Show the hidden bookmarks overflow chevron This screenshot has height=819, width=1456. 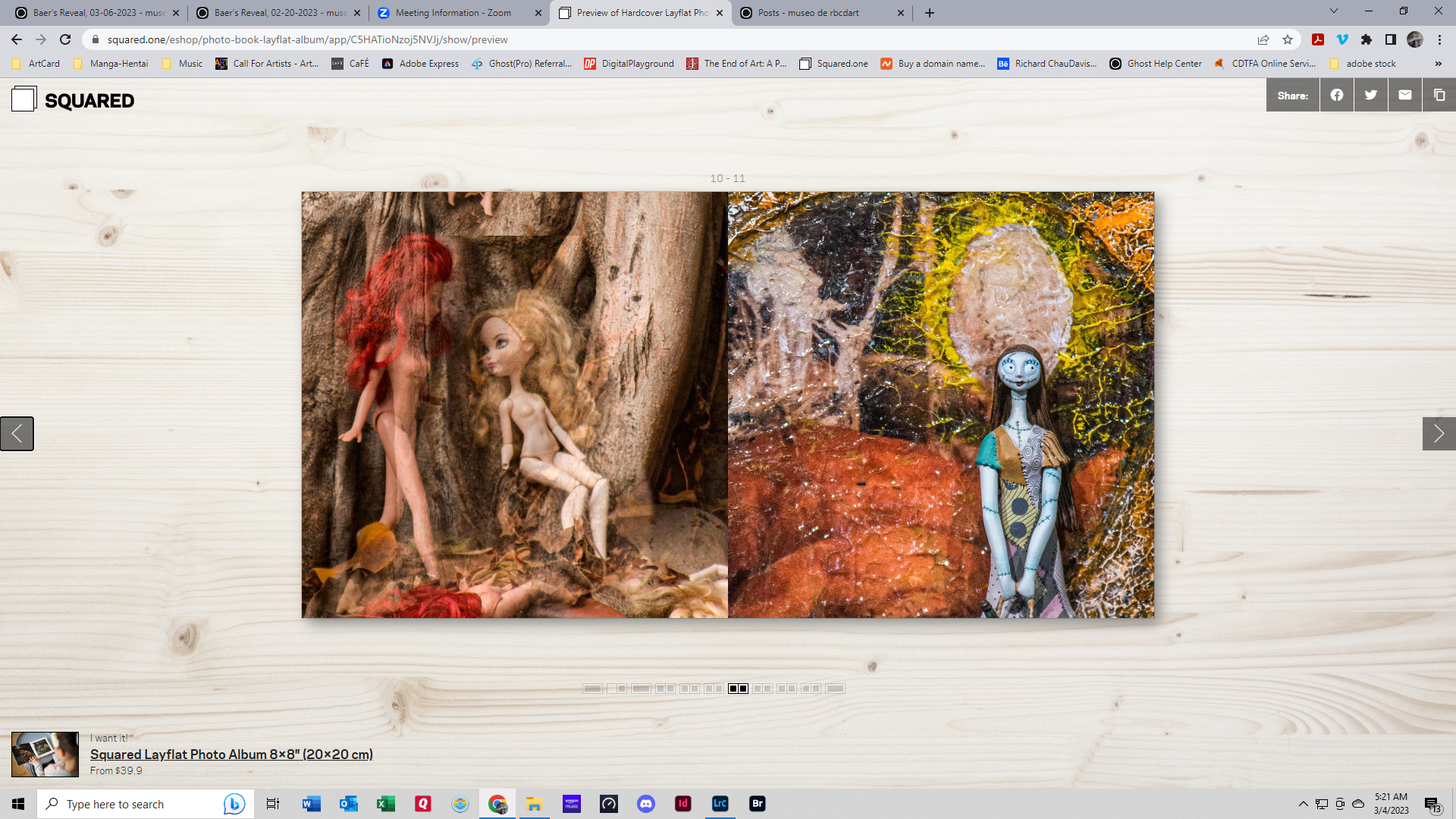point(1438,64)
